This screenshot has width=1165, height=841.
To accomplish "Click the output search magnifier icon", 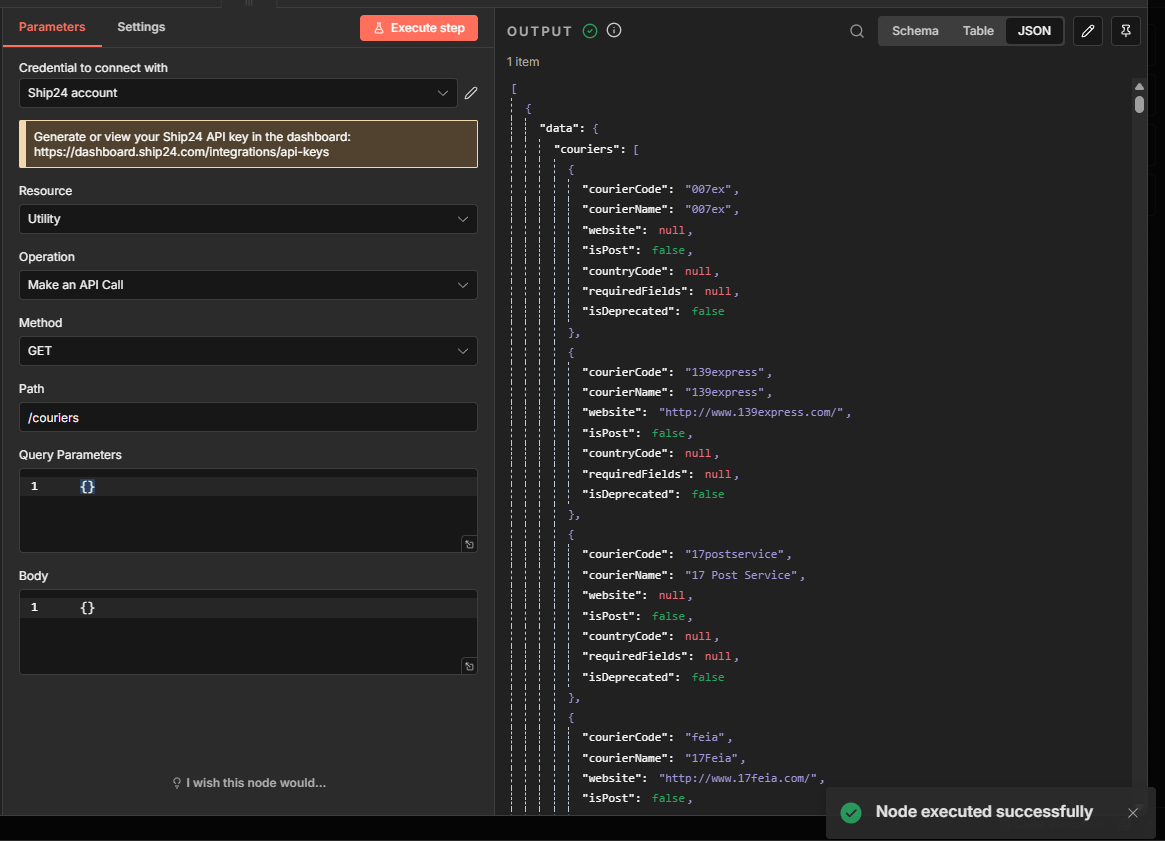I will [x=857, y=31].
